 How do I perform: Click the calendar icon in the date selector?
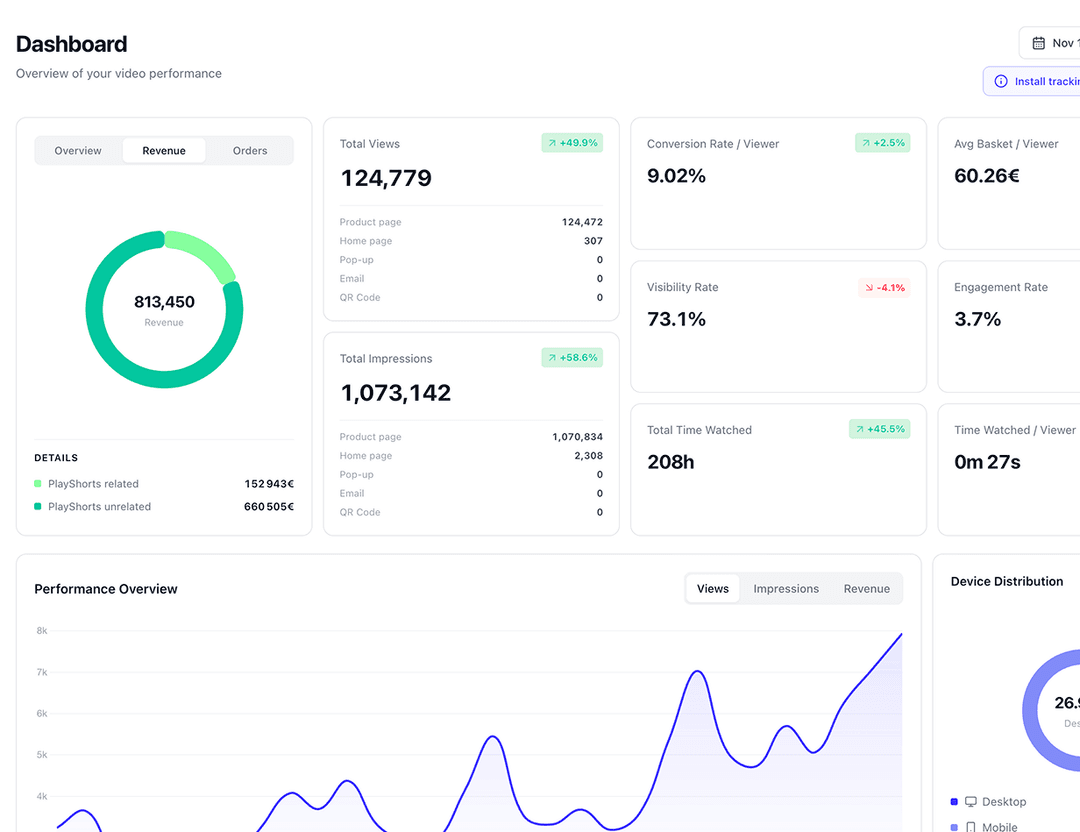pyautogui.click(x=1041, y=42)
